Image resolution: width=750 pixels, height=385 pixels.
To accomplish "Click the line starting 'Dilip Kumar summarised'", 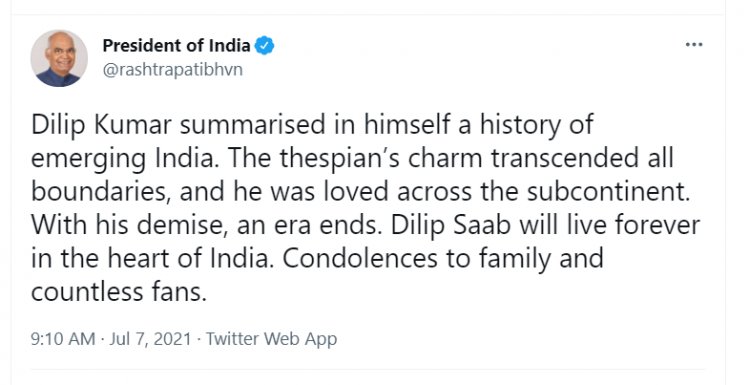I will pos(312,125).
